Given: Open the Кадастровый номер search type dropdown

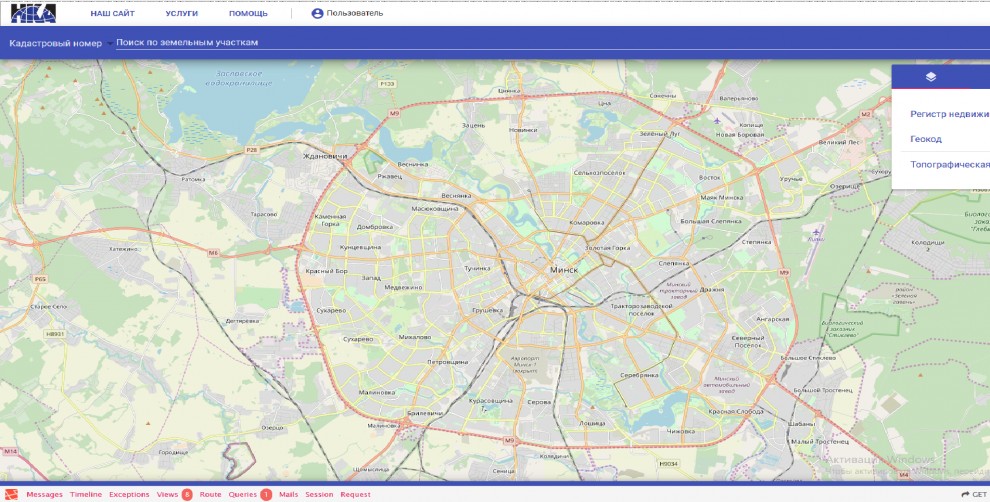Looking at the screenshot, I should [61, 44].
